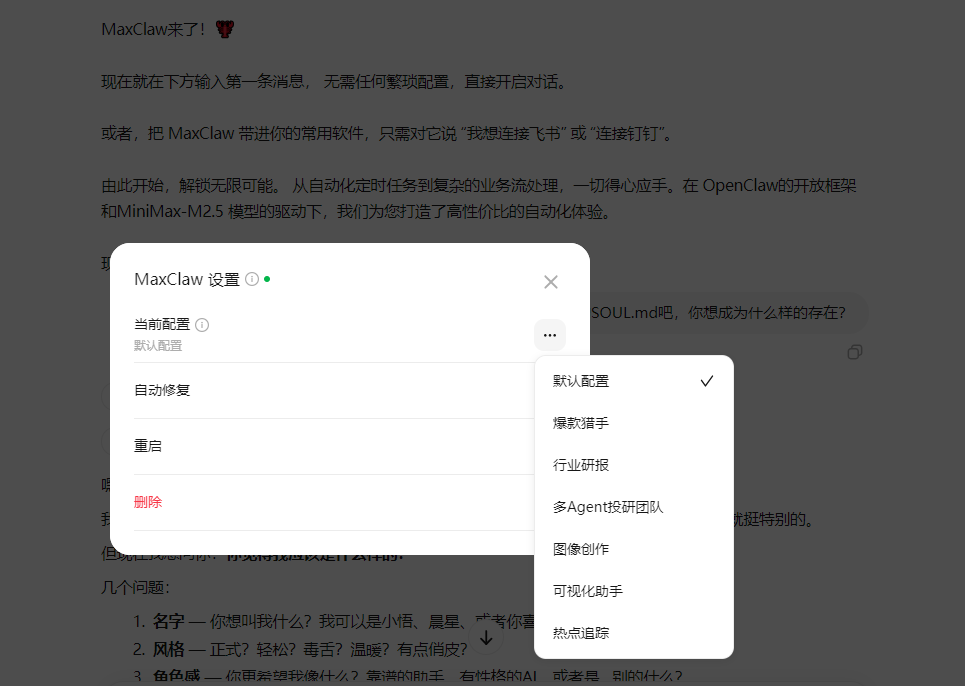The width and height of the screenshot is (965, 686).
Task: Click the info icon beside 当前配置
Action: (x=202, y=324)
